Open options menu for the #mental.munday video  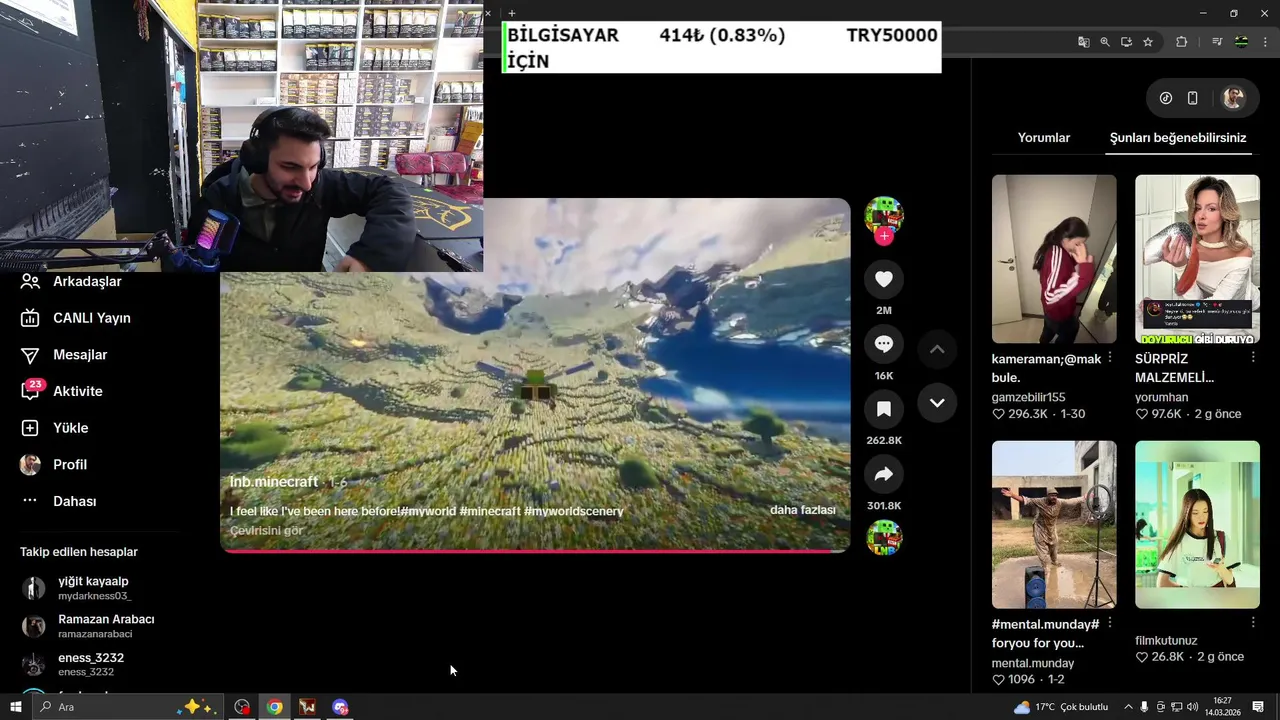(x=1110, y=623)
